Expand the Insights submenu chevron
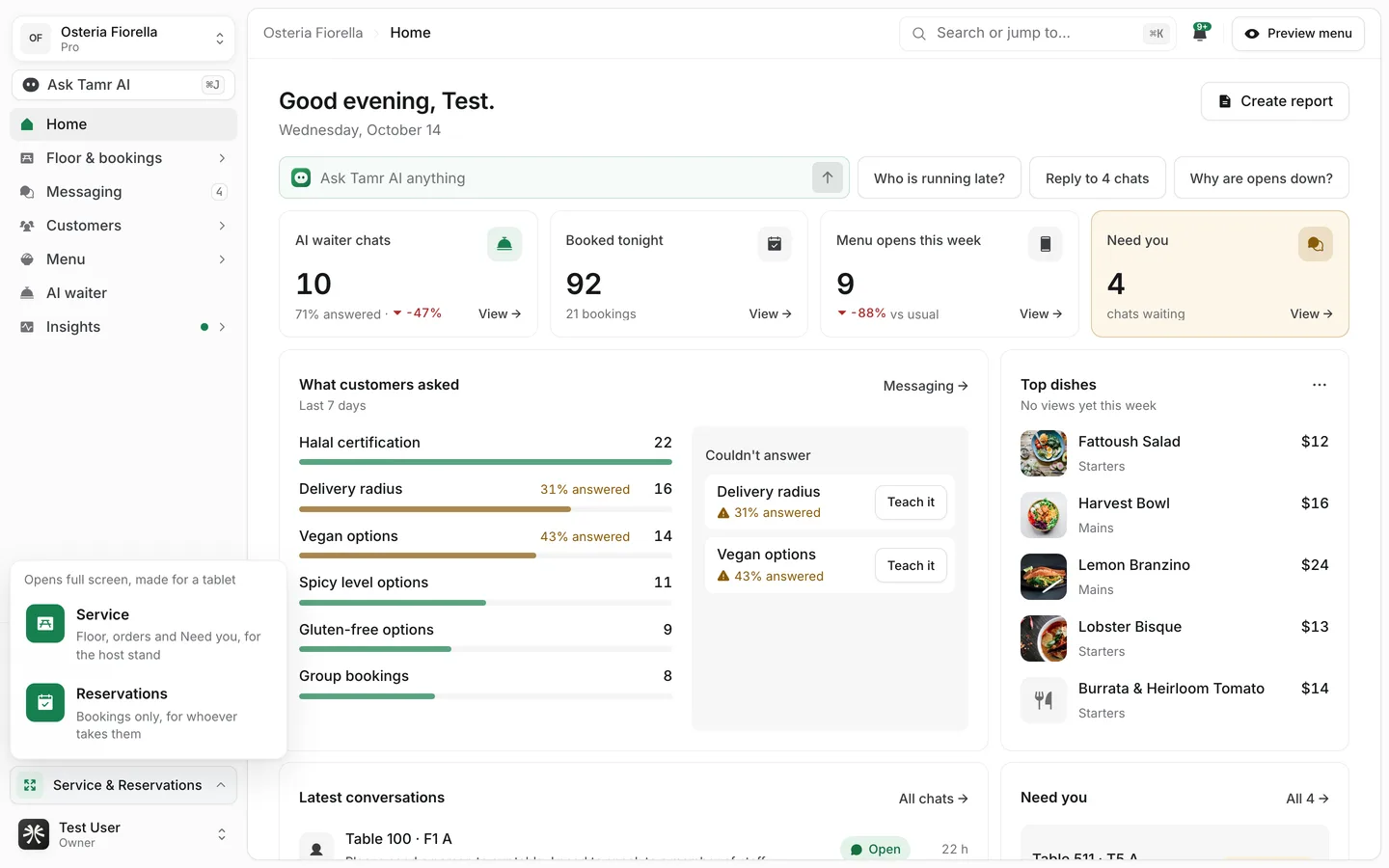 click(222, 327)
